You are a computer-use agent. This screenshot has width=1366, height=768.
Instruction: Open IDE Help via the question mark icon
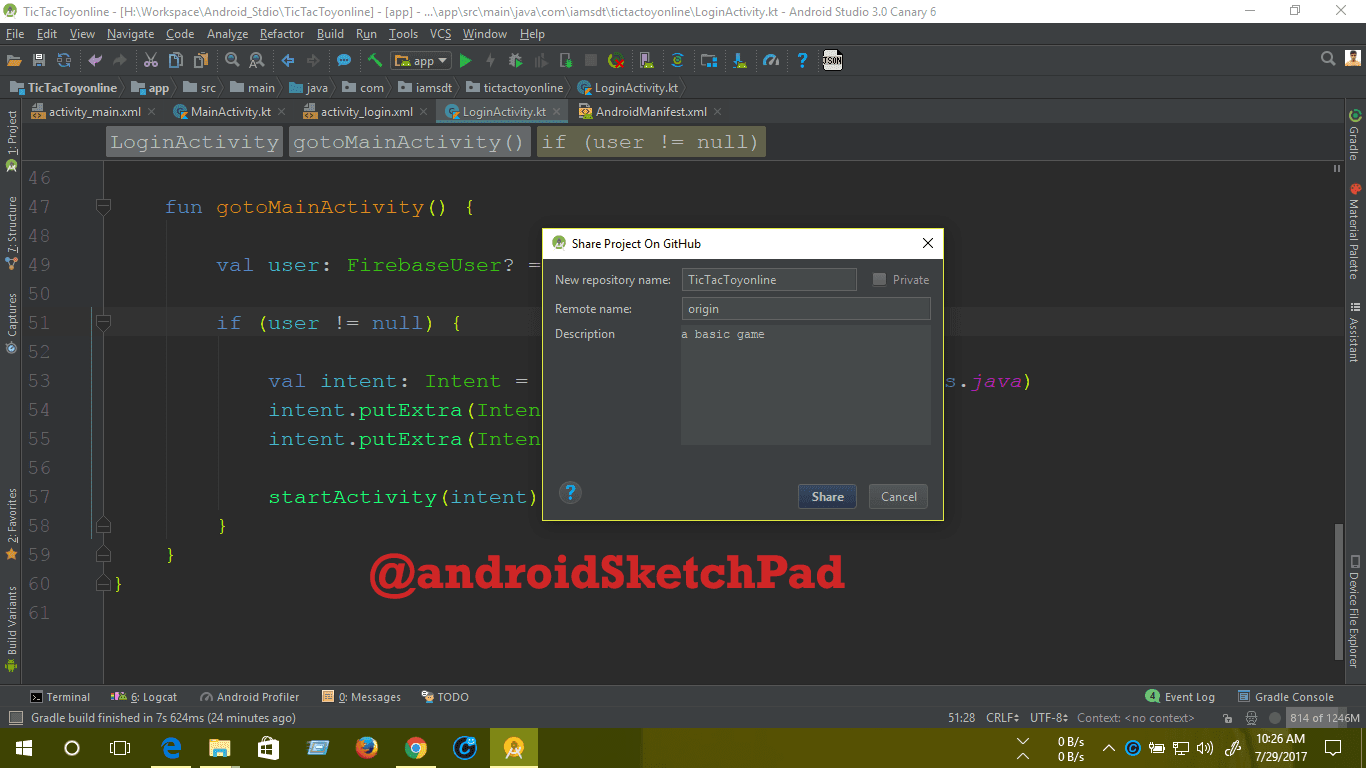[x=801, y=60]
